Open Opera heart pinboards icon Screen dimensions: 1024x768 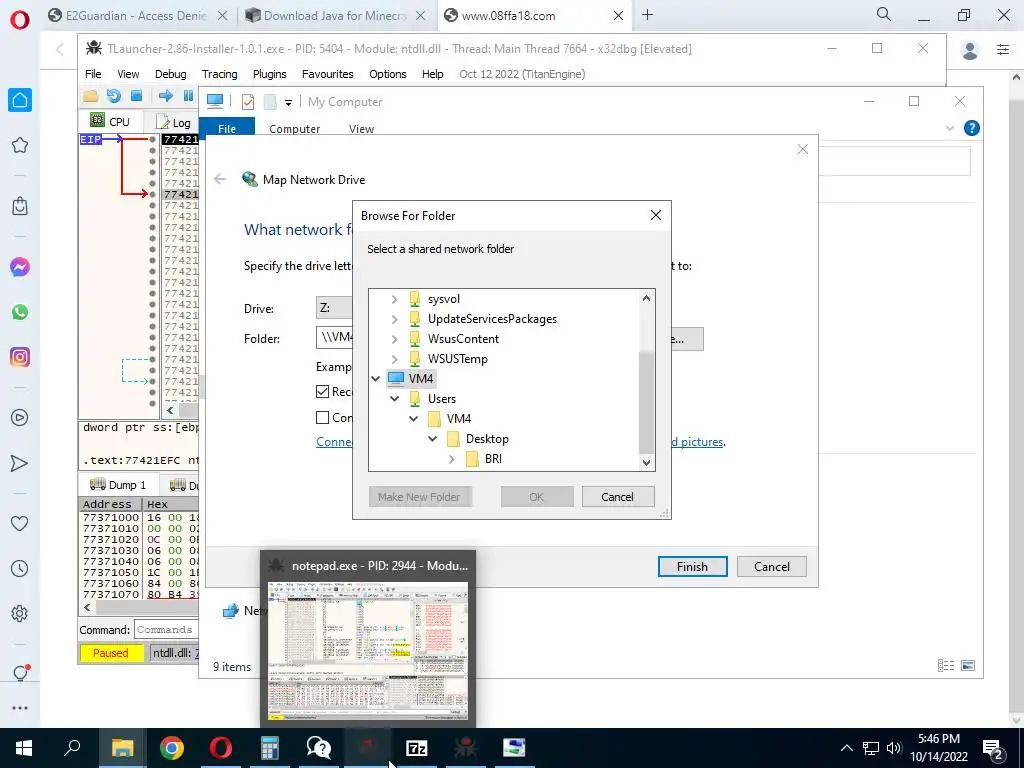[x=20, y=523]
